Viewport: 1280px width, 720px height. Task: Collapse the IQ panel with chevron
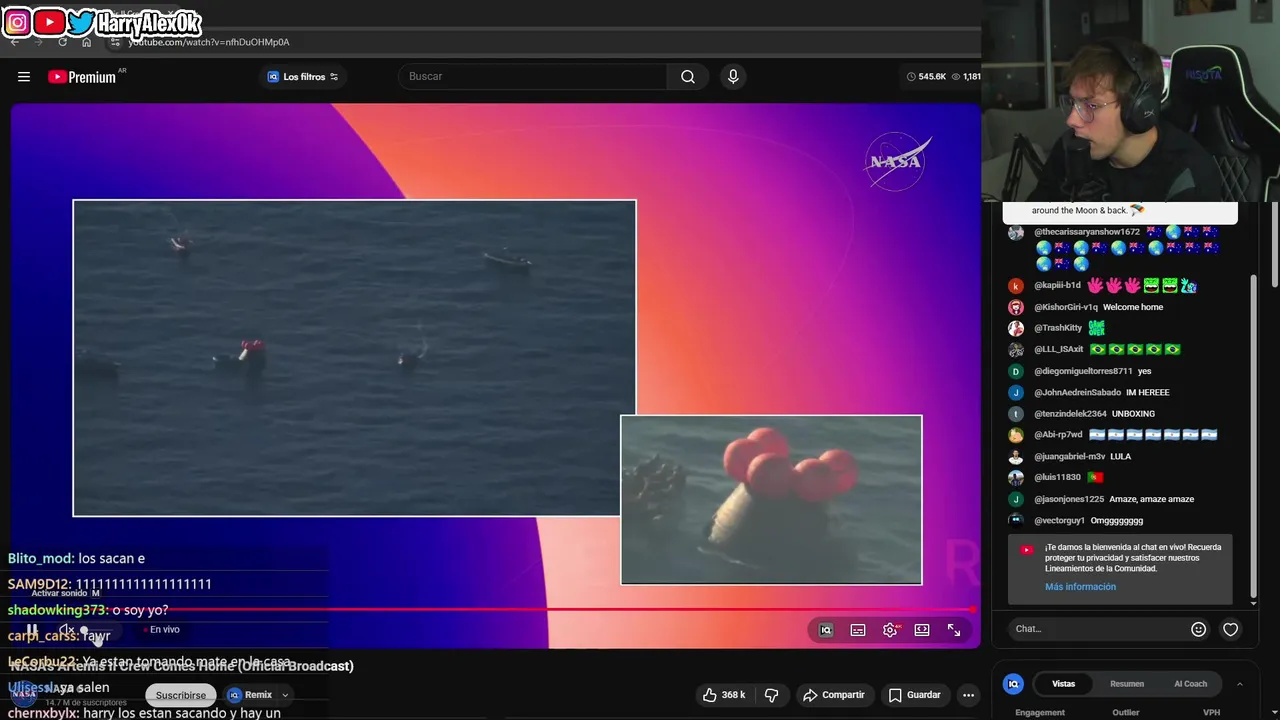tap(1239, 684)
